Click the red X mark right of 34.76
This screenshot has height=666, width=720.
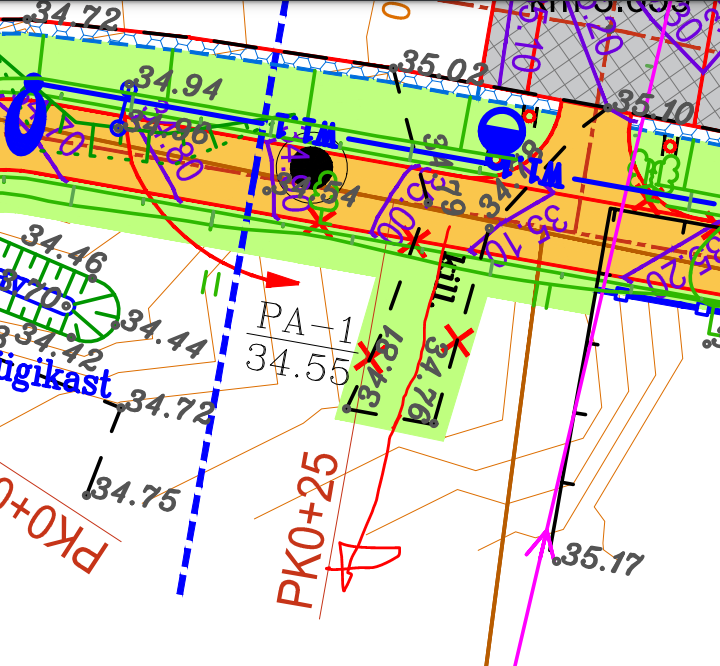pos(459,339)
